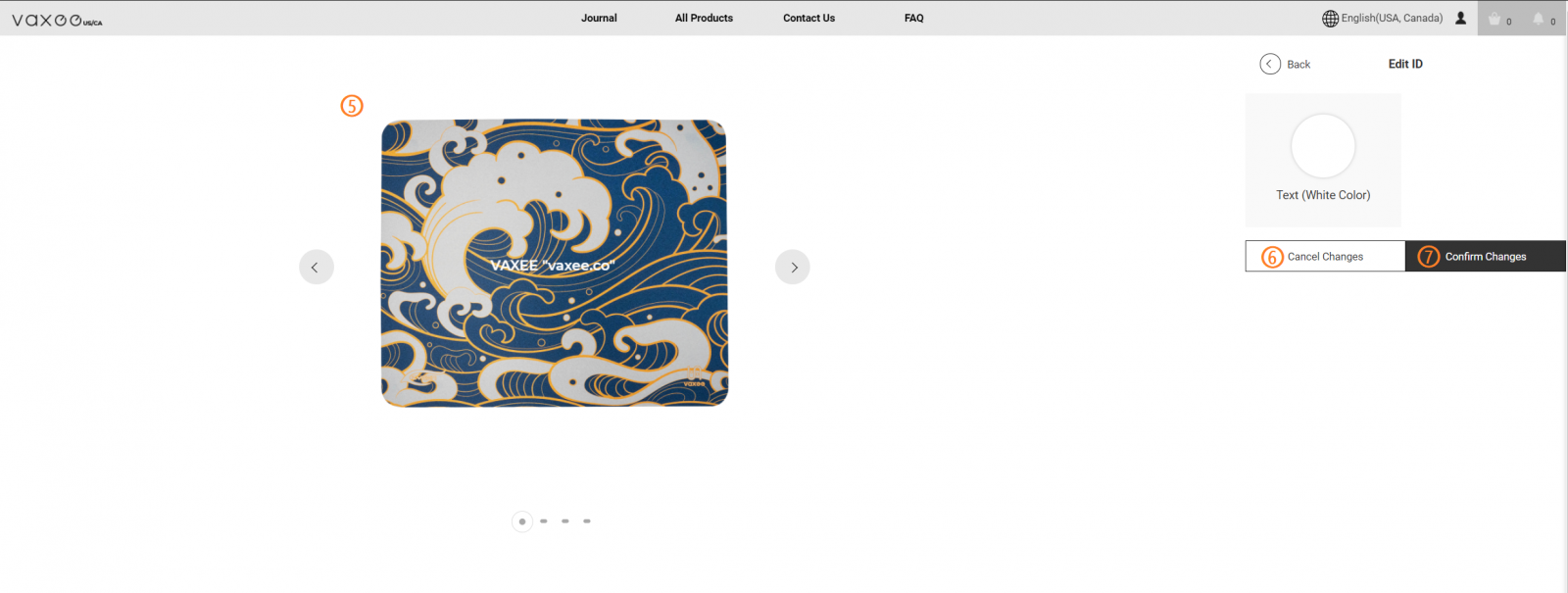Screen dimensions: 1568x593
Task: Select the second carousel dot
Action: tap(544, 521)
